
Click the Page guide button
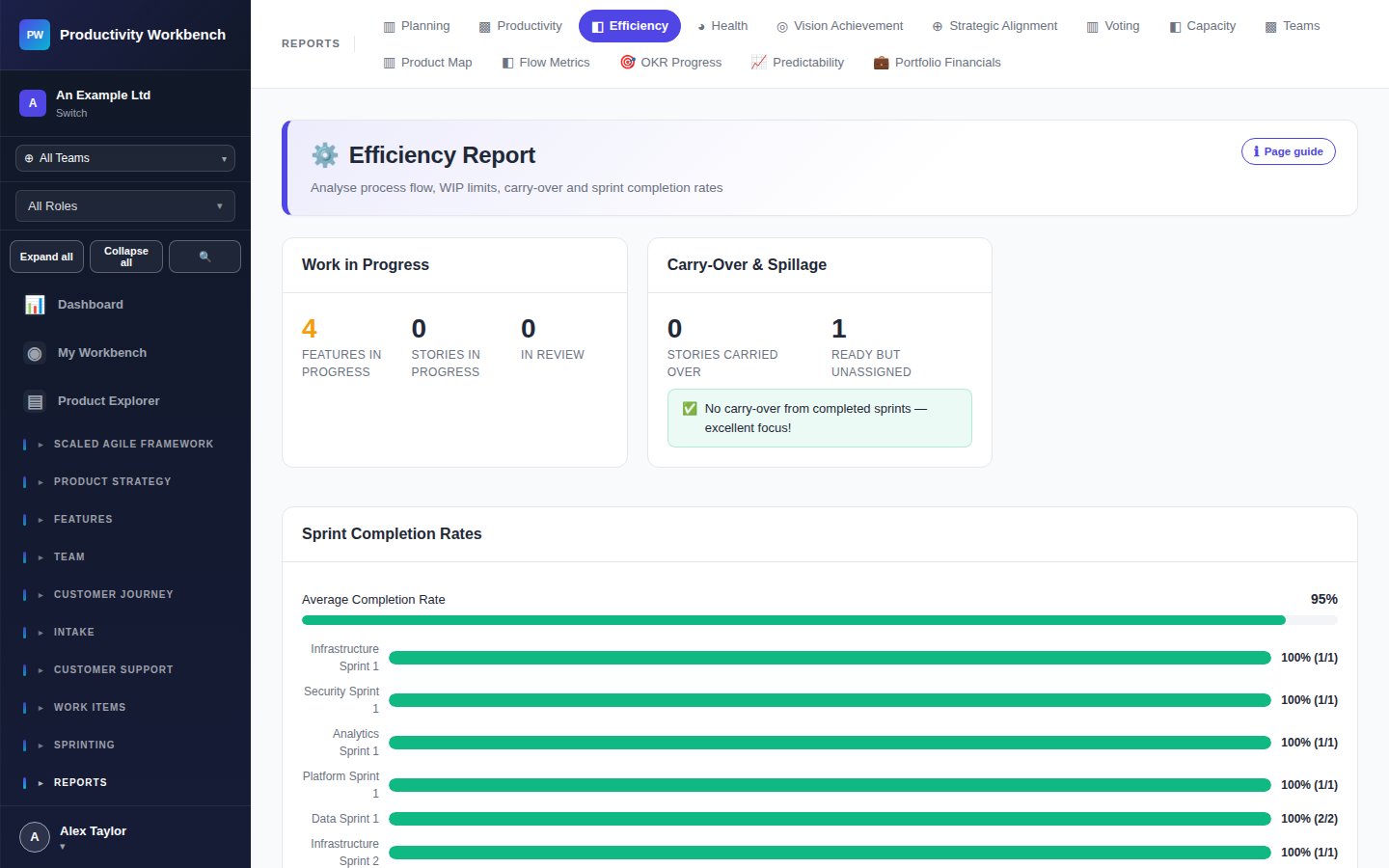[1289, 151]
